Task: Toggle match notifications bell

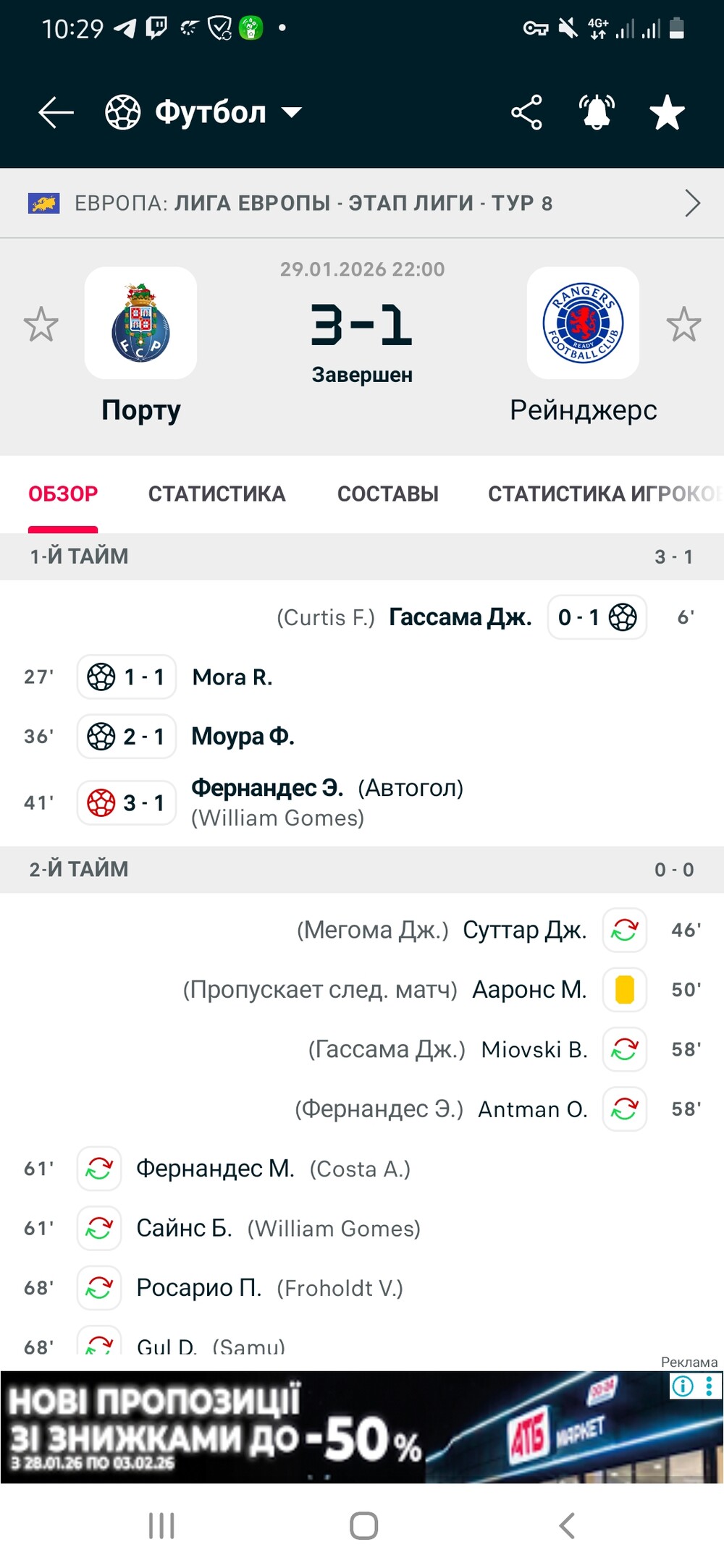Action: tap(597, 113)
